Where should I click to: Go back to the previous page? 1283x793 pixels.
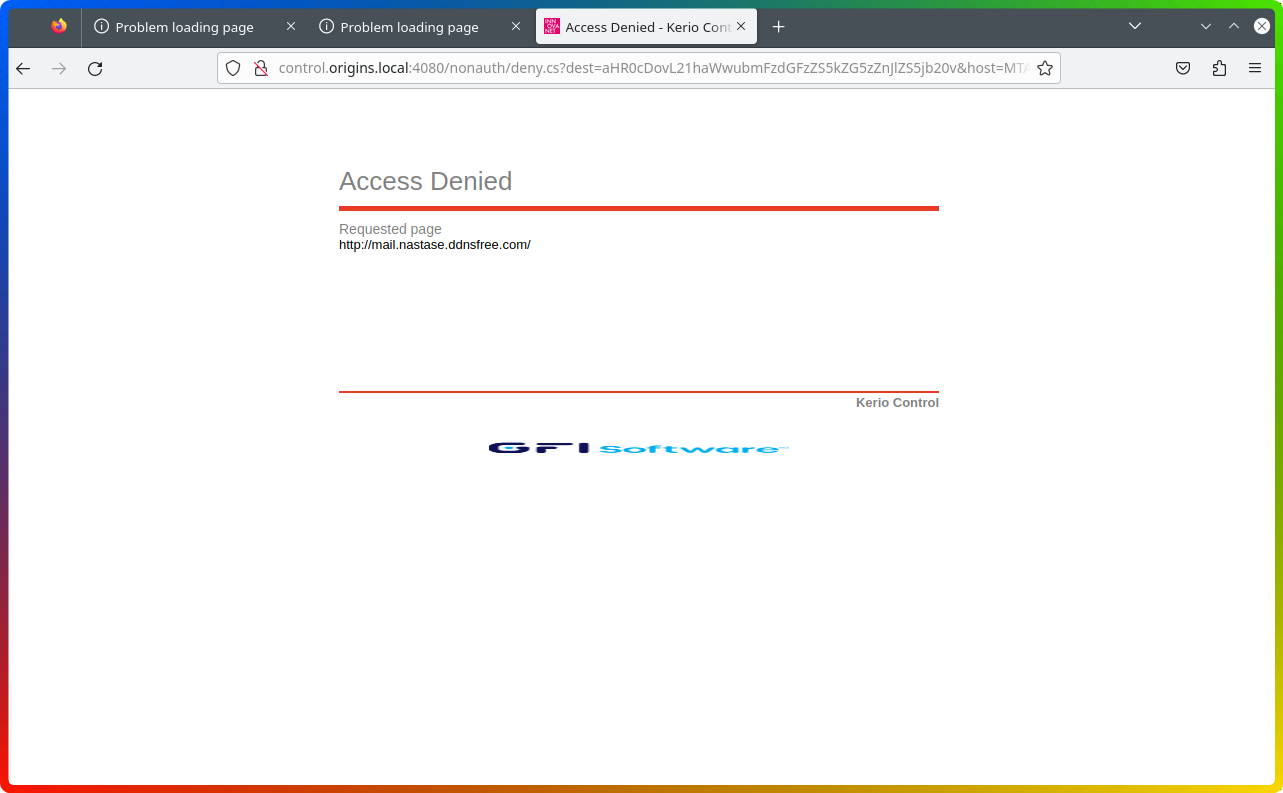tap(23, 68)
